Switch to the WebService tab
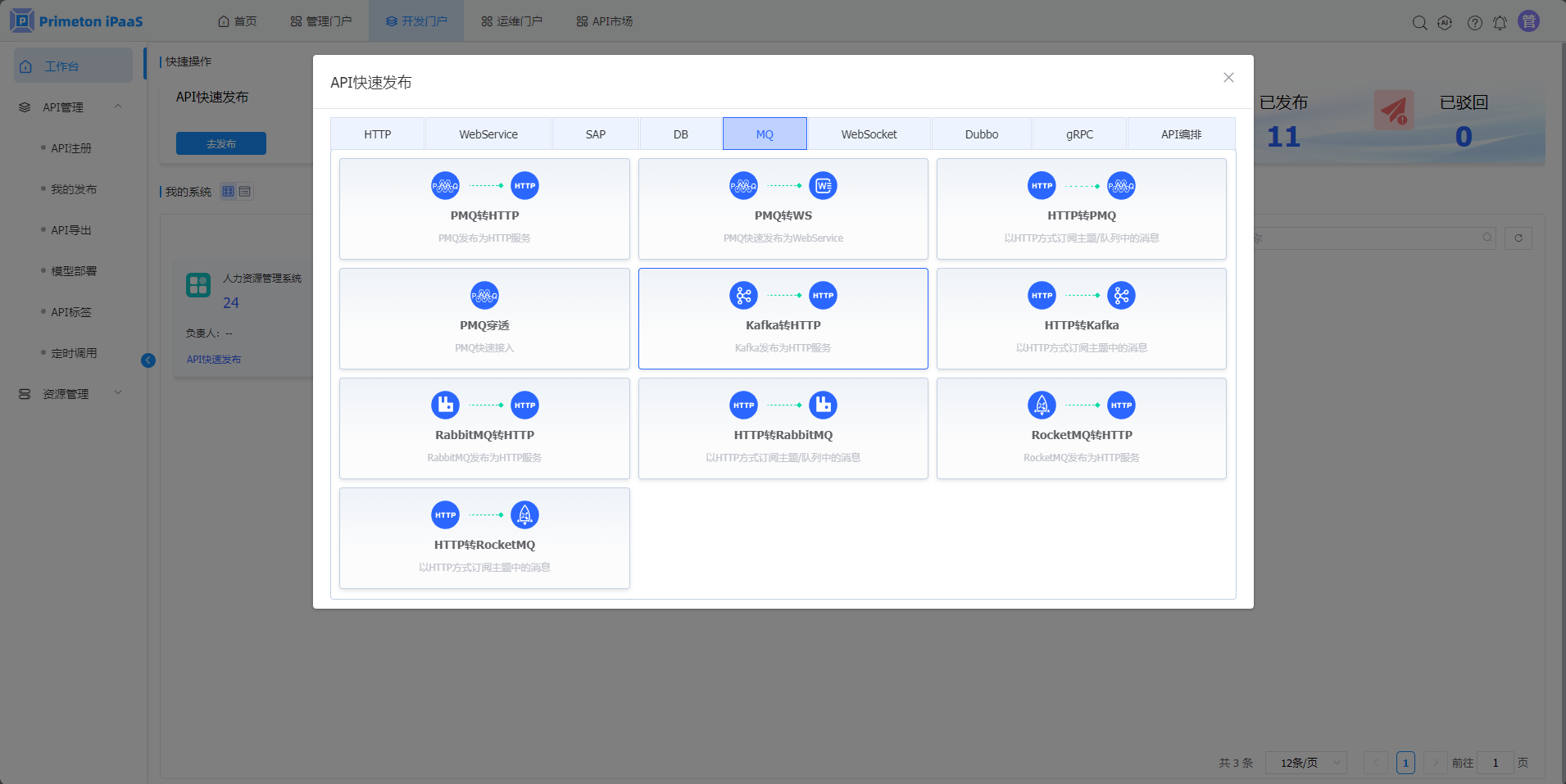This screenshot has width=1566, height=784. pyautogui.click(x=488, y=134)
